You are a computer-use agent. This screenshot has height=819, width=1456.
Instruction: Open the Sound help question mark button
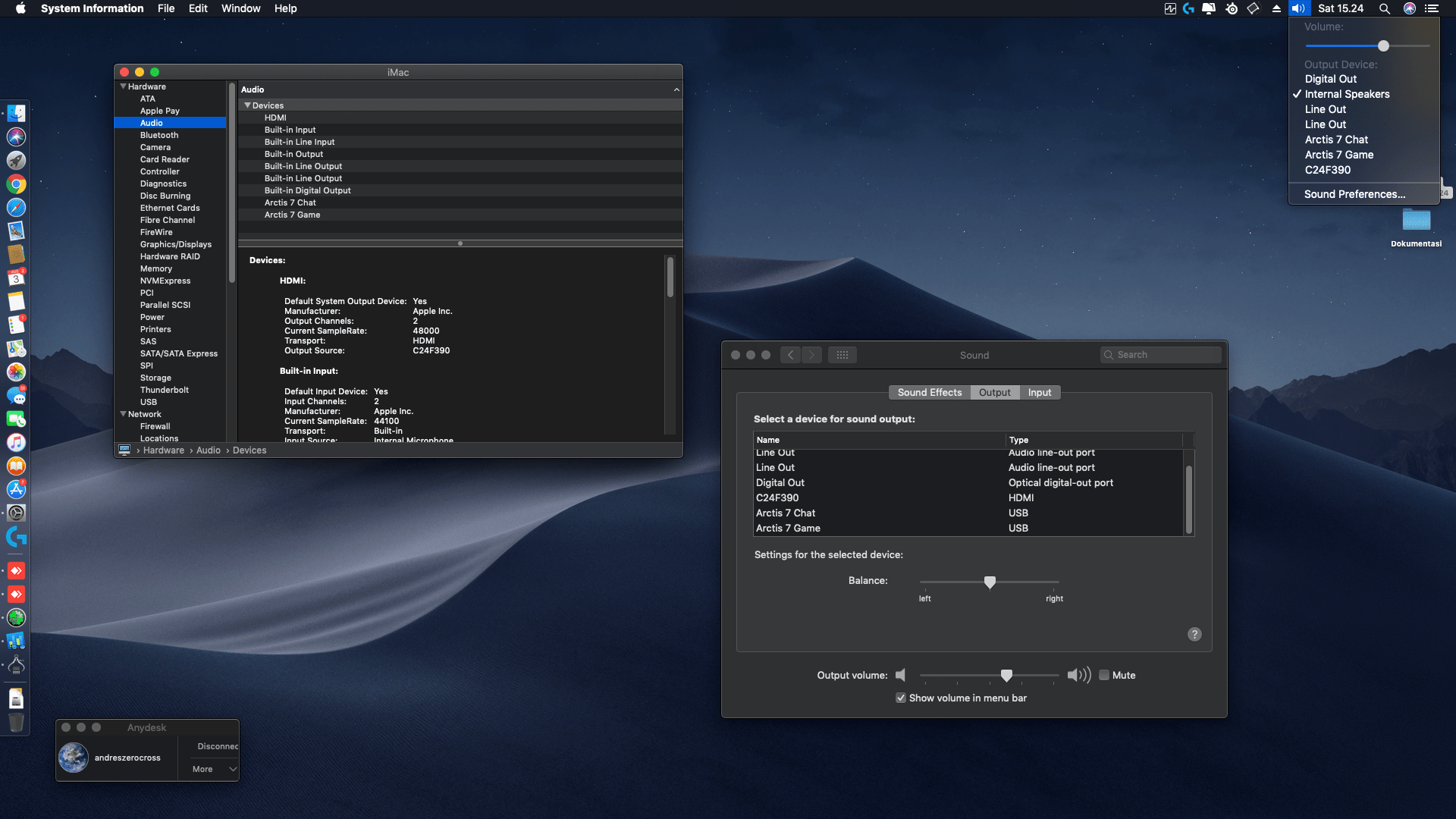pos(1194,635)
